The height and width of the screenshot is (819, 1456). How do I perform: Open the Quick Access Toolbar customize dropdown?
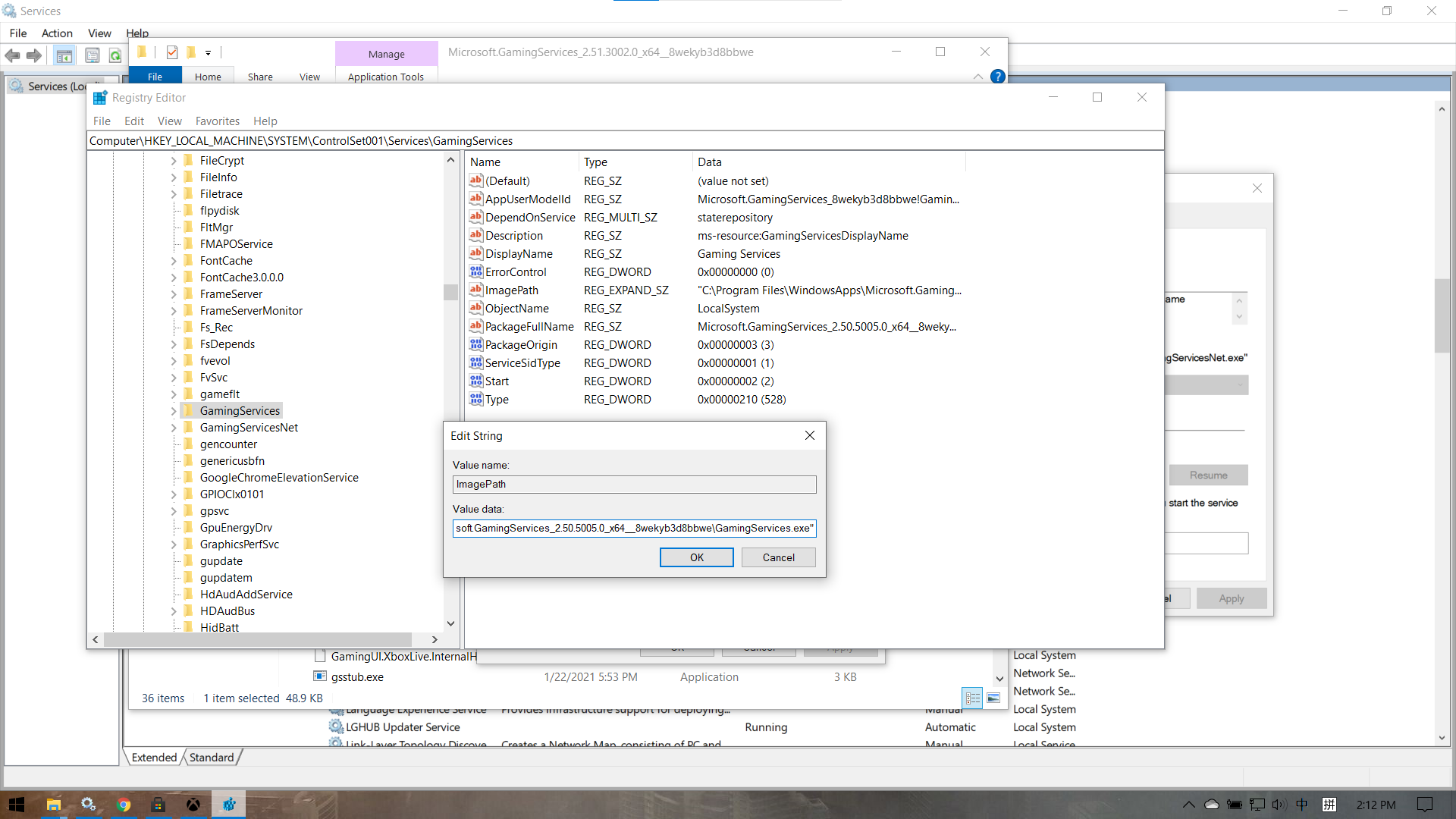click(x=208, y=53)
